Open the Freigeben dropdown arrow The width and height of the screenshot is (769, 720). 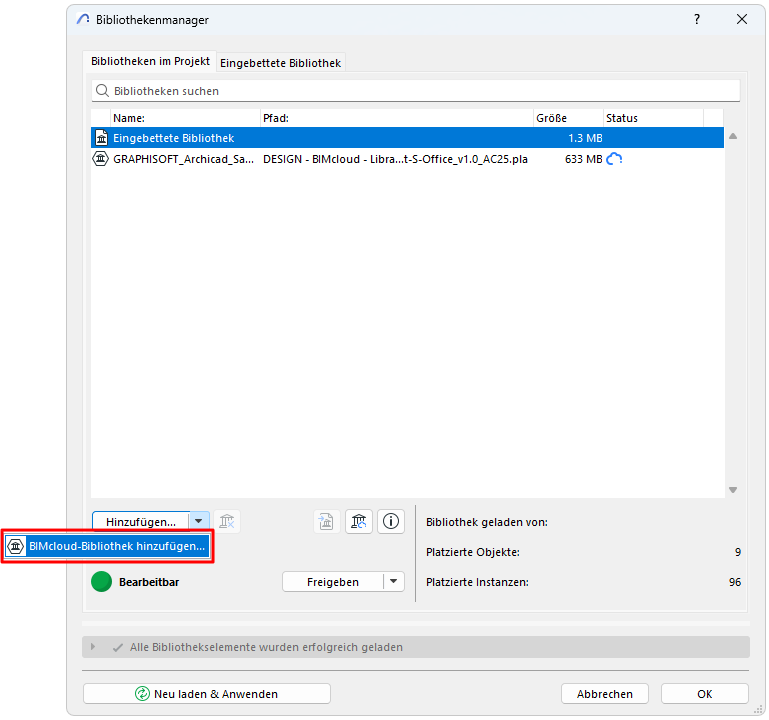tap(393, 581)
